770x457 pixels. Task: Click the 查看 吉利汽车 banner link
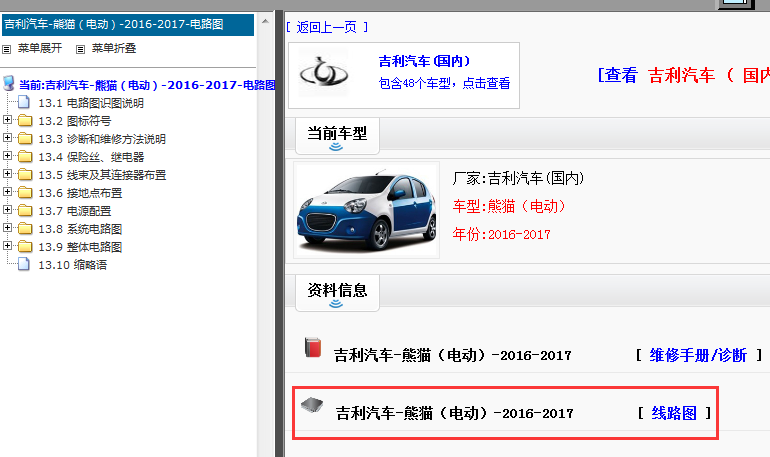coord(684,75)
